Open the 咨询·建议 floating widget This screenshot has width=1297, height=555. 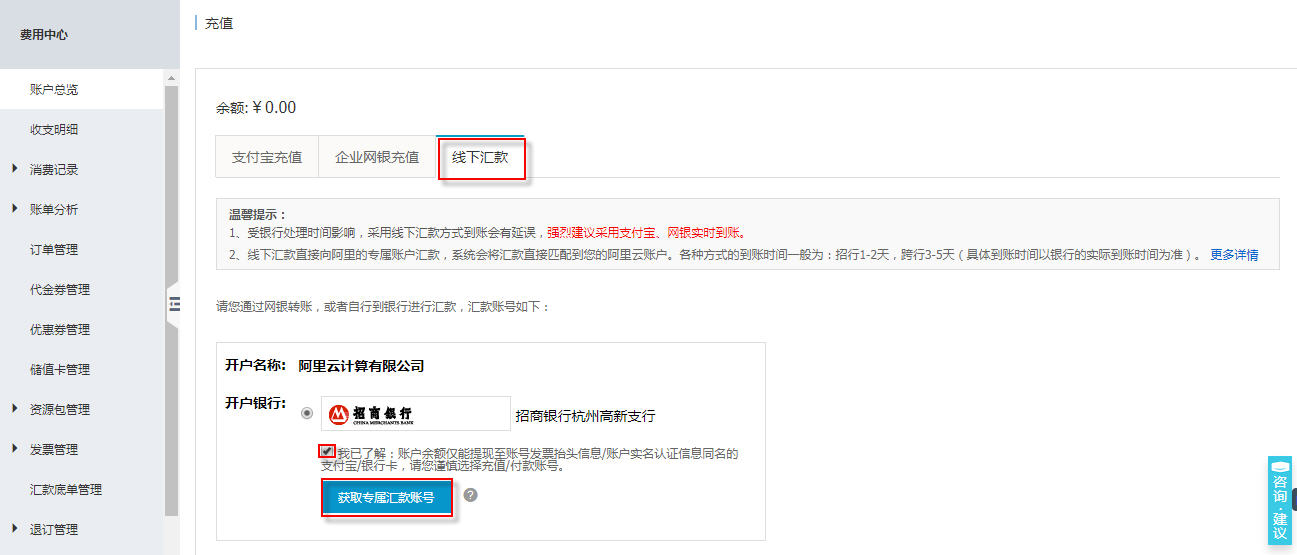pos(1280,501)
